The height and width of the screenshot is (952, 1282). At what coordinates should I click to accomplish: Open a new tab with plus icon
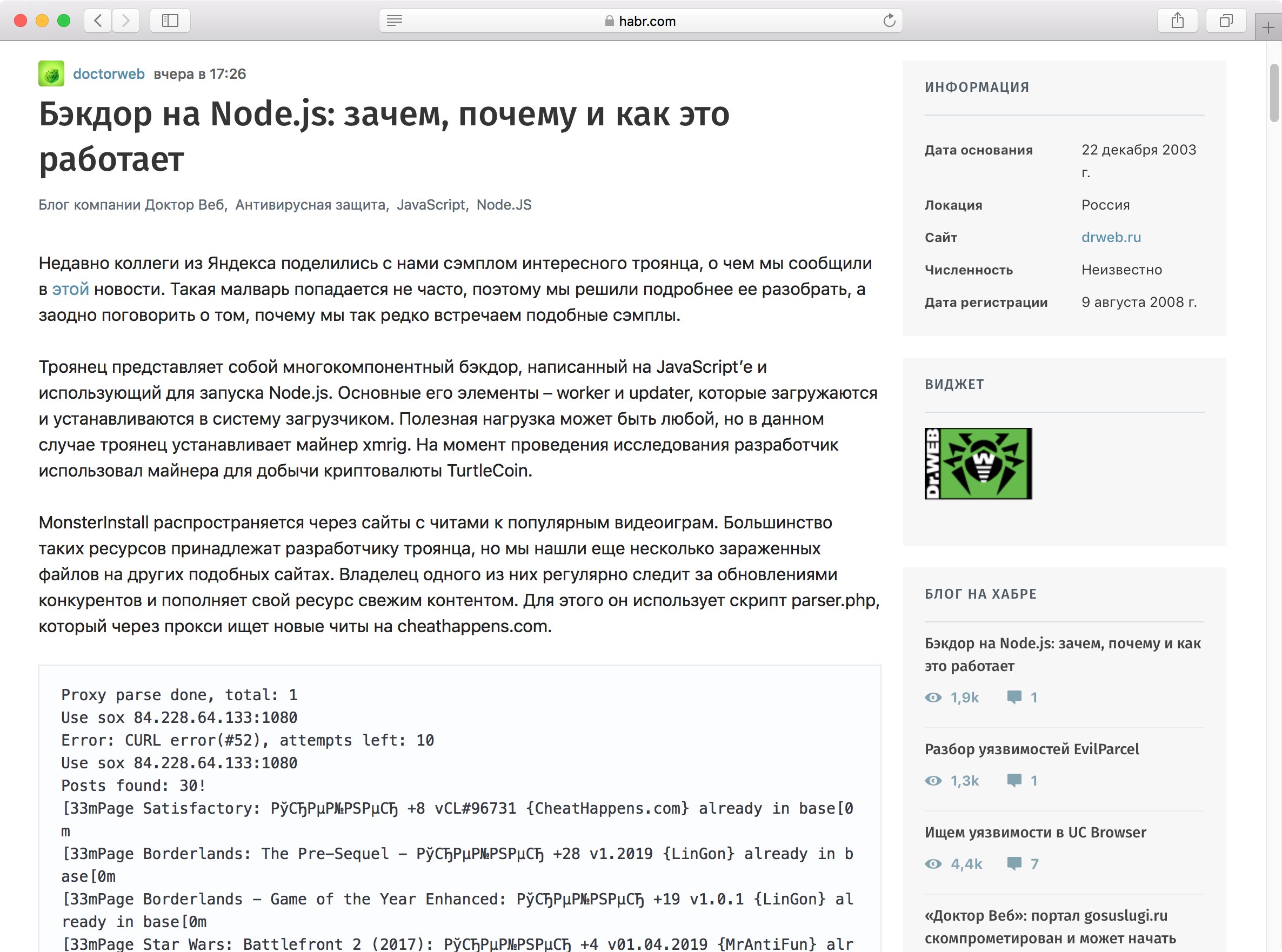pos(1267,27)
